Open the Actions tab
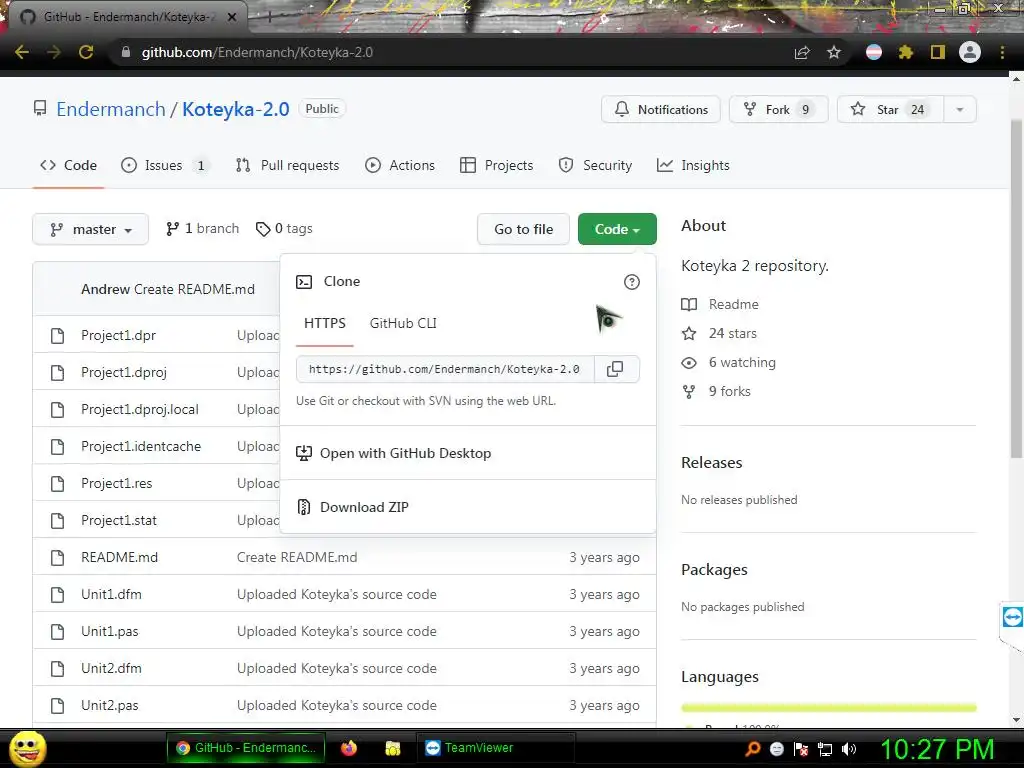Screen dimensions: 1024x768 coord(400,165)
